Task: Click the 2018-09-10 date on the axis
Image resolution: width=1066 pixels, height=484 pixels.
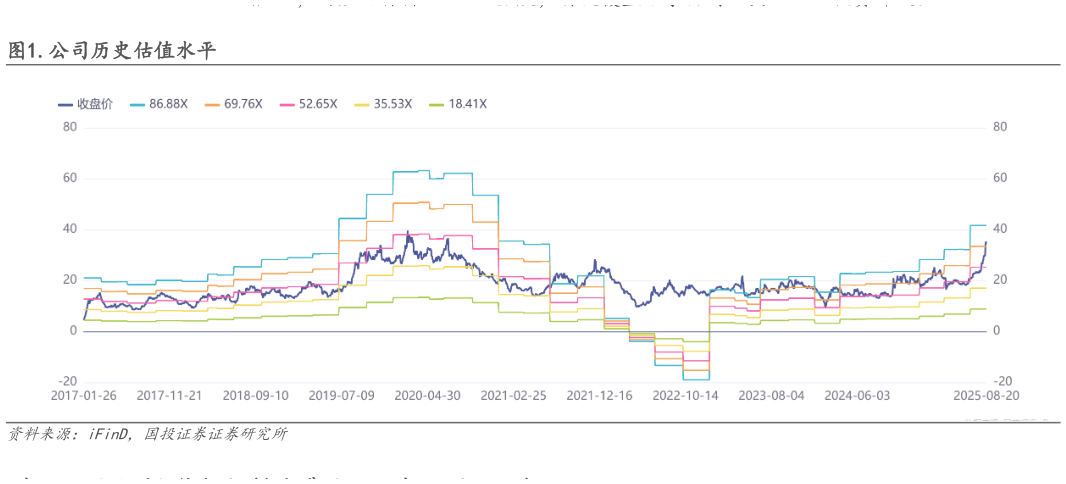Action: point(255,395)
